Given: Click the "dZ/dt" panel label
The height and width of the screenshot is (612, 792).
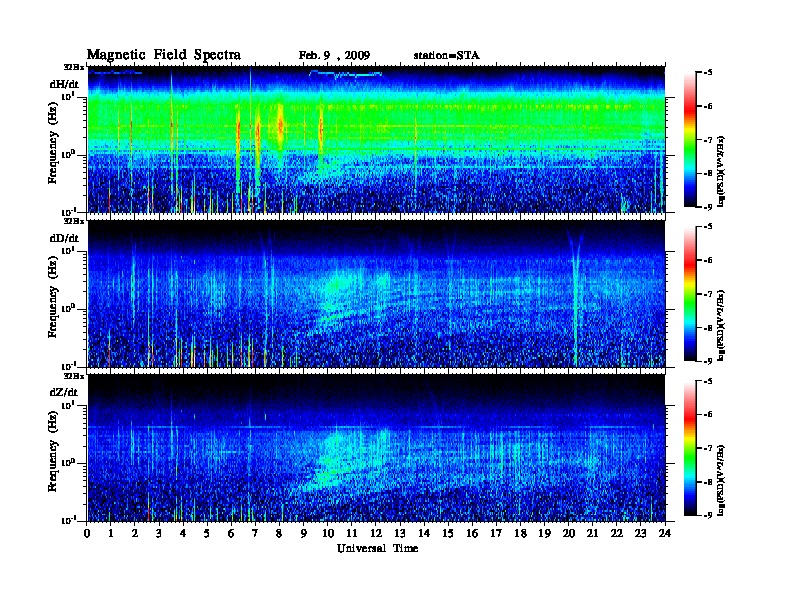Looking at the screenshot, I should point(64,392).
